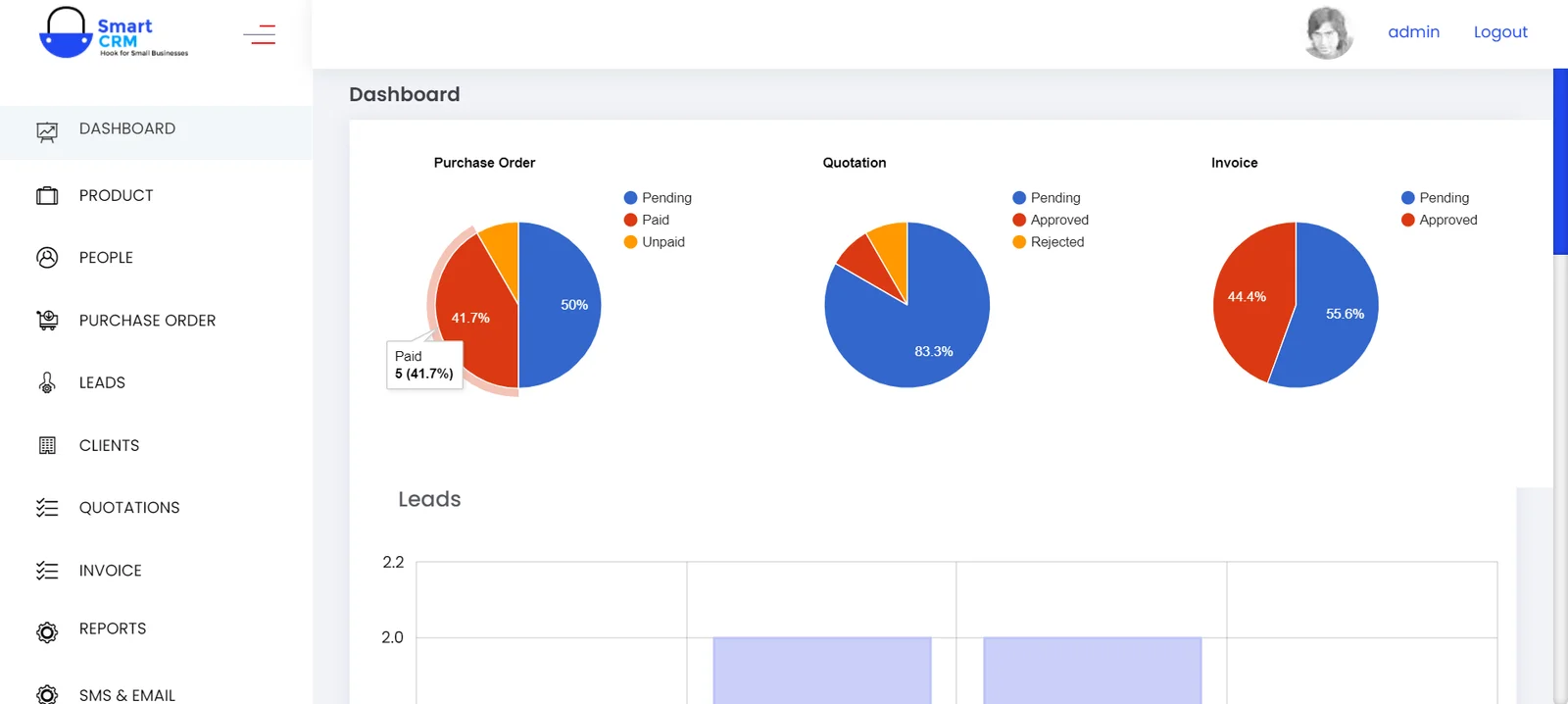Click the Quotations checklist icon
The width and height of the screenshot is (1568, 704).
point(47,508)
